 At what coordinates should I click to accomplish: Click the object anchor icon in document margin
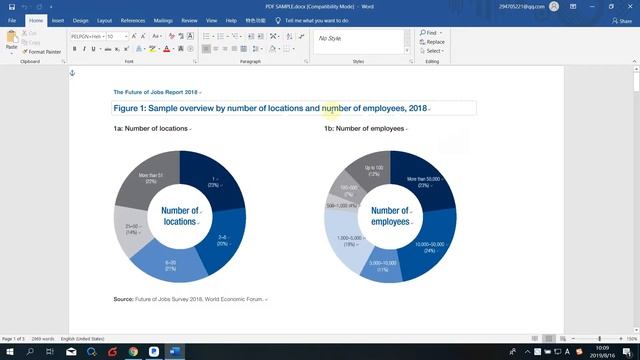pyautogui.click(x=72, y=73)
